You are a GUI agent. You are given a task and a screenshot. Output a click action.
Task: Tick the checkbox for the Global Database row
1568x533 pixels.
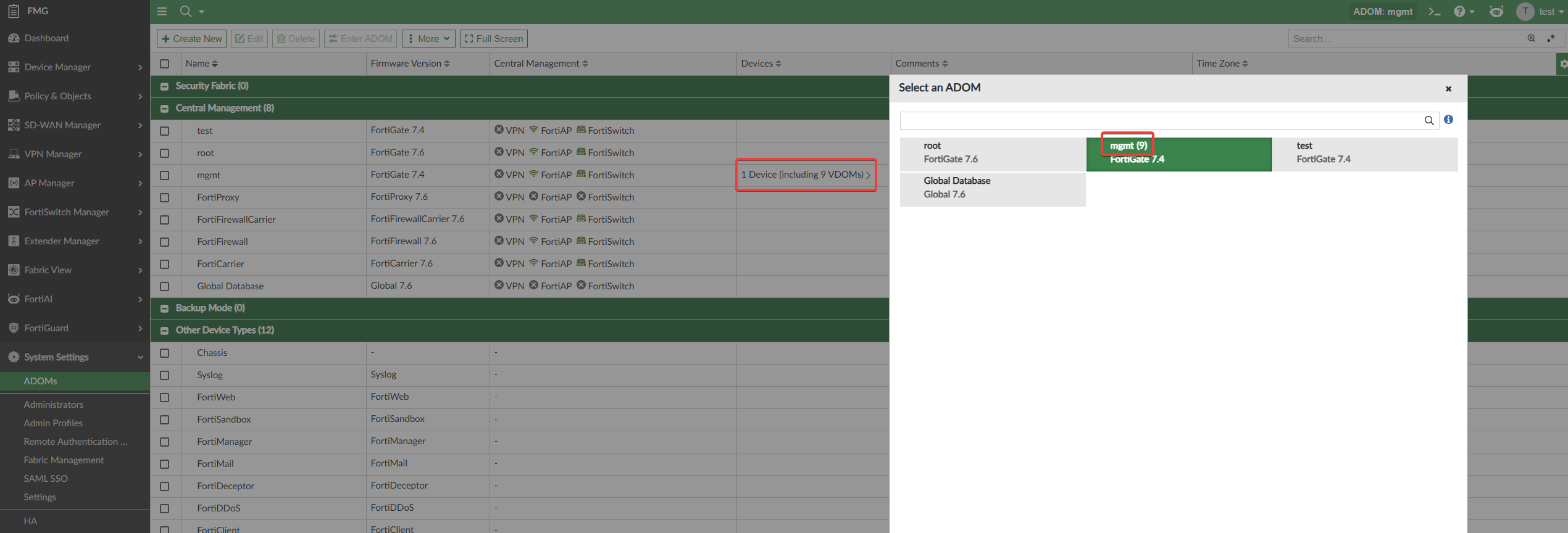point(164,286)
